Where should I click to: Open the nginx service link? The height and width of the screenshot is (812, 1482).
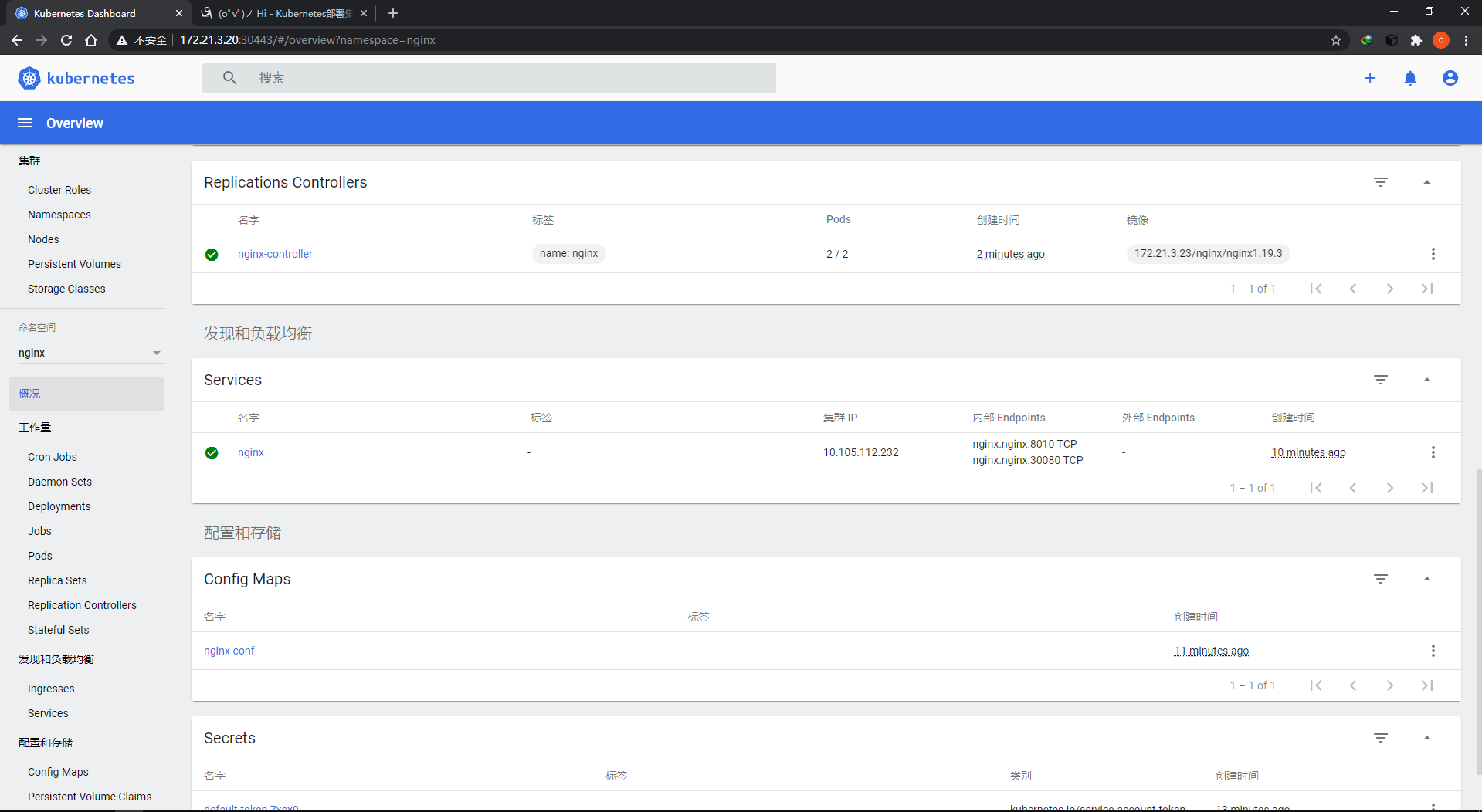tap(251, 452)
